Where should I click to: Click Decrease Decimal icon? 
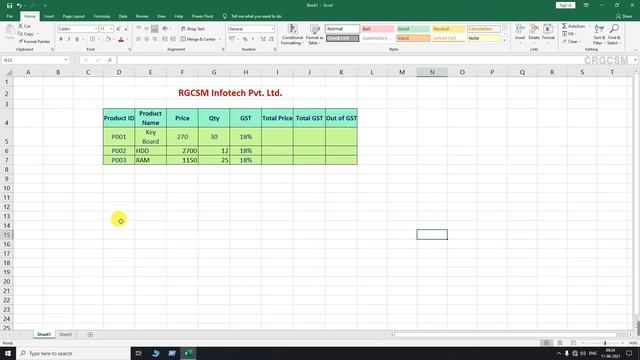271,39
